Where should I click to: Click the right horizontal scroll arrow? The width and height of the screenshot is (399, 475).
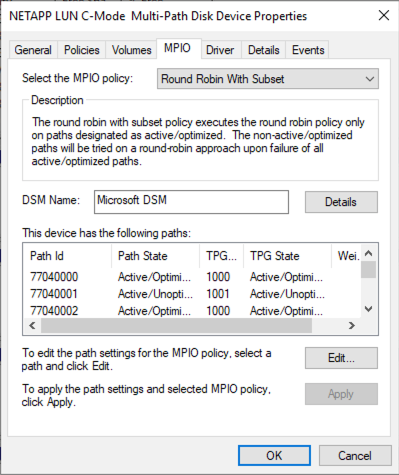pos(352,325)
